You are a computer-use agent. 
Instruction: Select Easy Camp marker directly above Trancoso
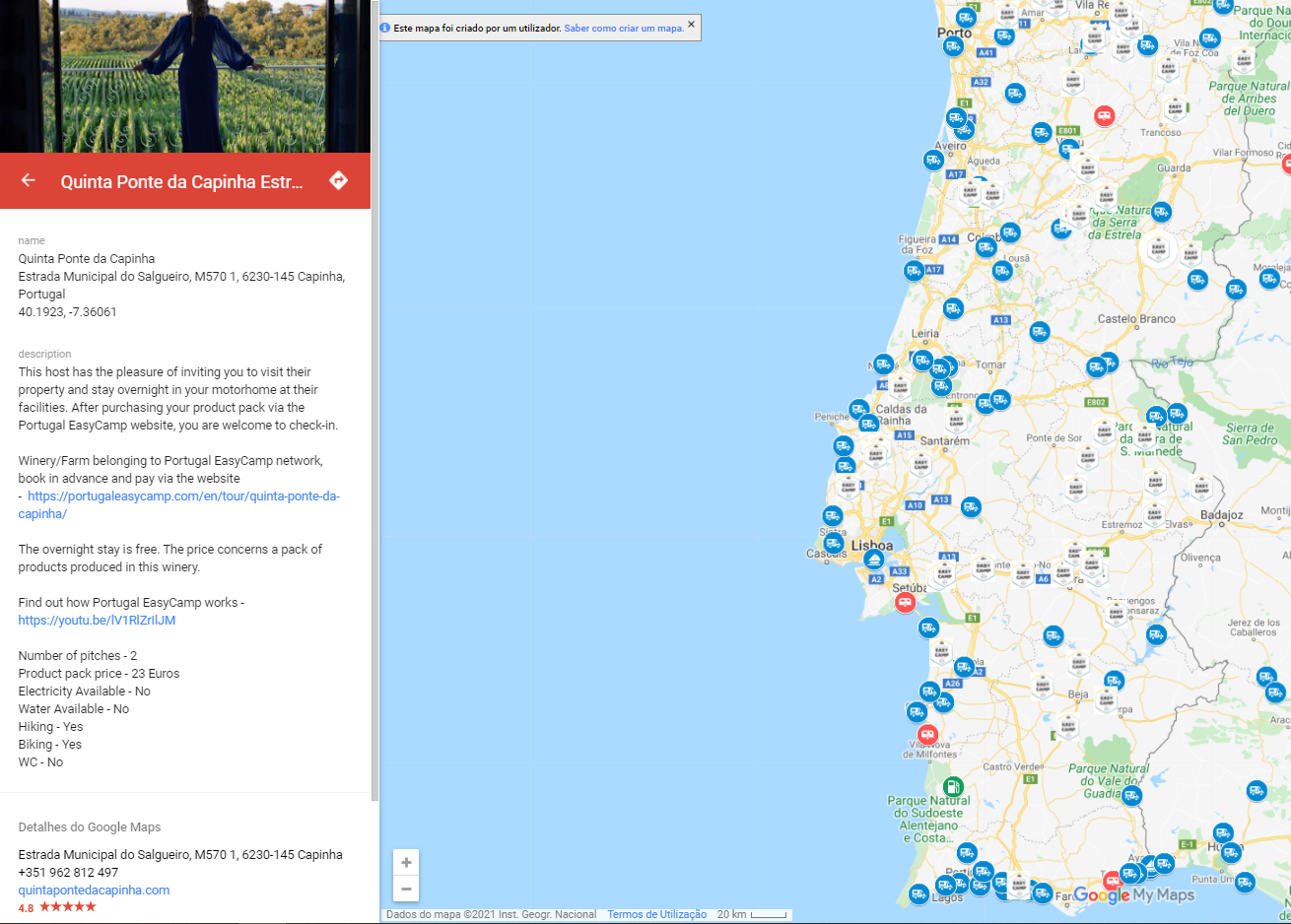pos(1175,108)
